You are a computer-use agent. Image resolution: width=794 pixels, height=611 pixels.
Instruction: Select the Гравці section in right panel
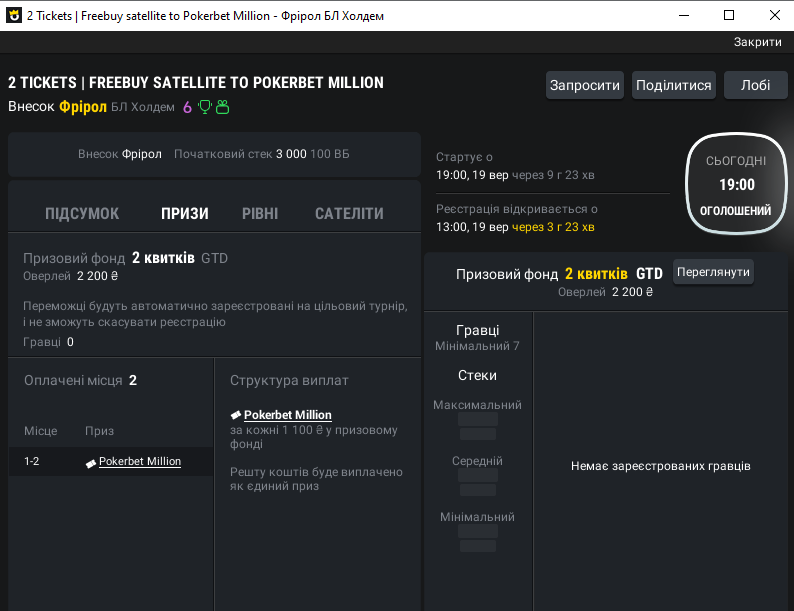click(x=478, y=330)
